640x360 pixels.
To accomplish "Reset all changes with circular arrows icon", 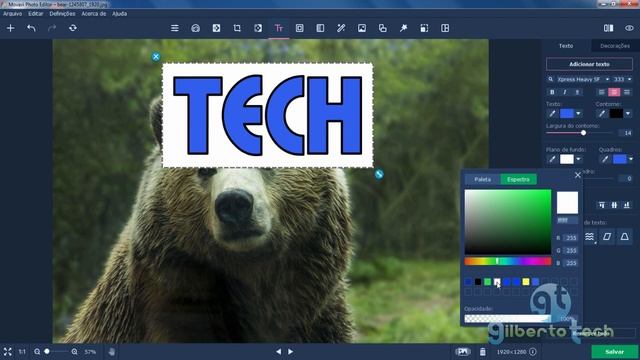I will tap(73, 28).
